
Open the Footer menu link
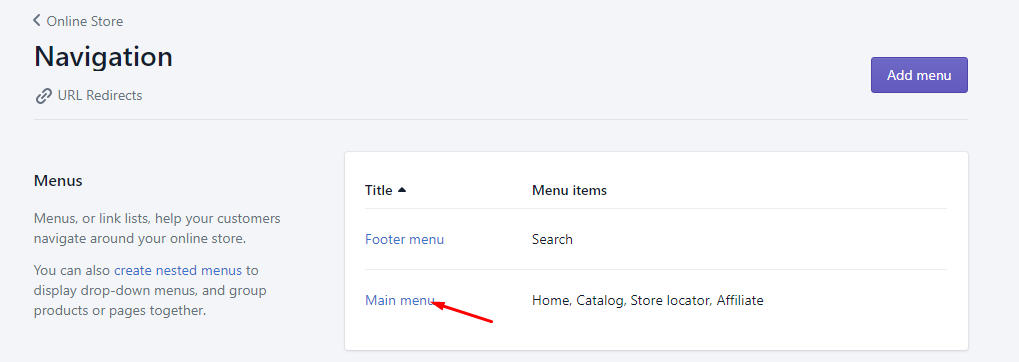coord(404,239)
